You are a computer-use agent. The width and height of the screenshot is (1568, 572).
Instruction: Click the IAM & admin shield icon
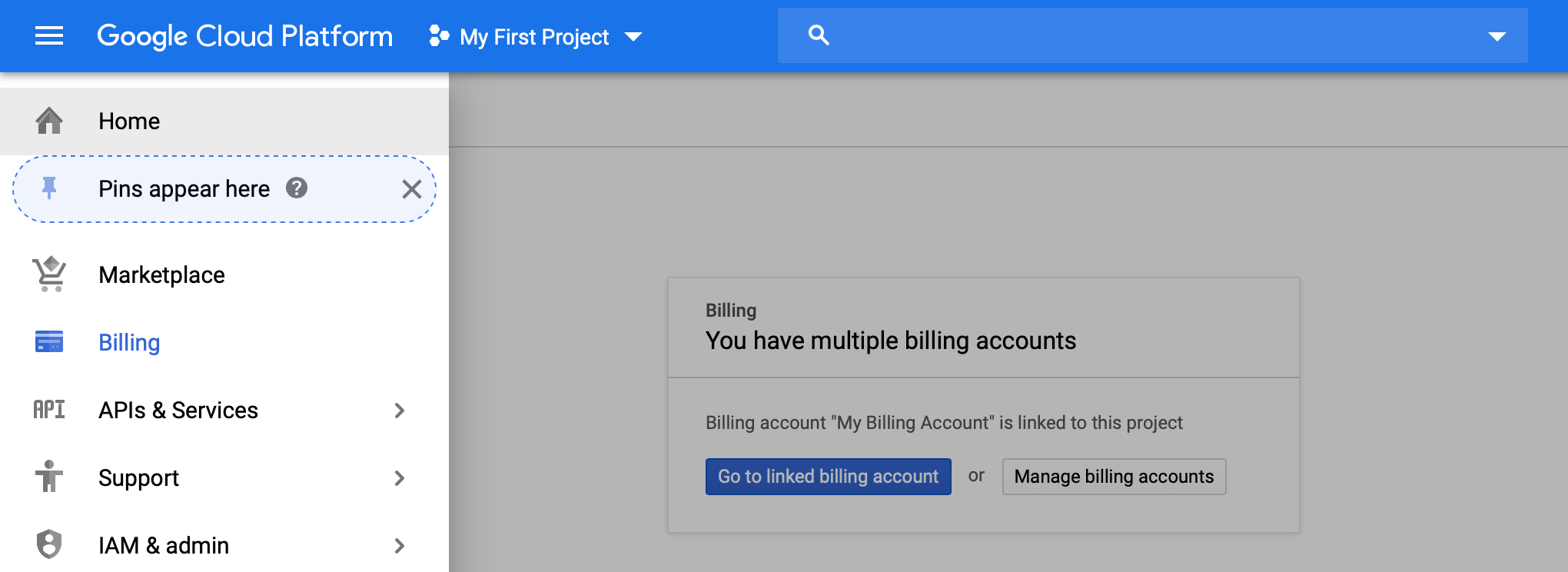point(49,544)
